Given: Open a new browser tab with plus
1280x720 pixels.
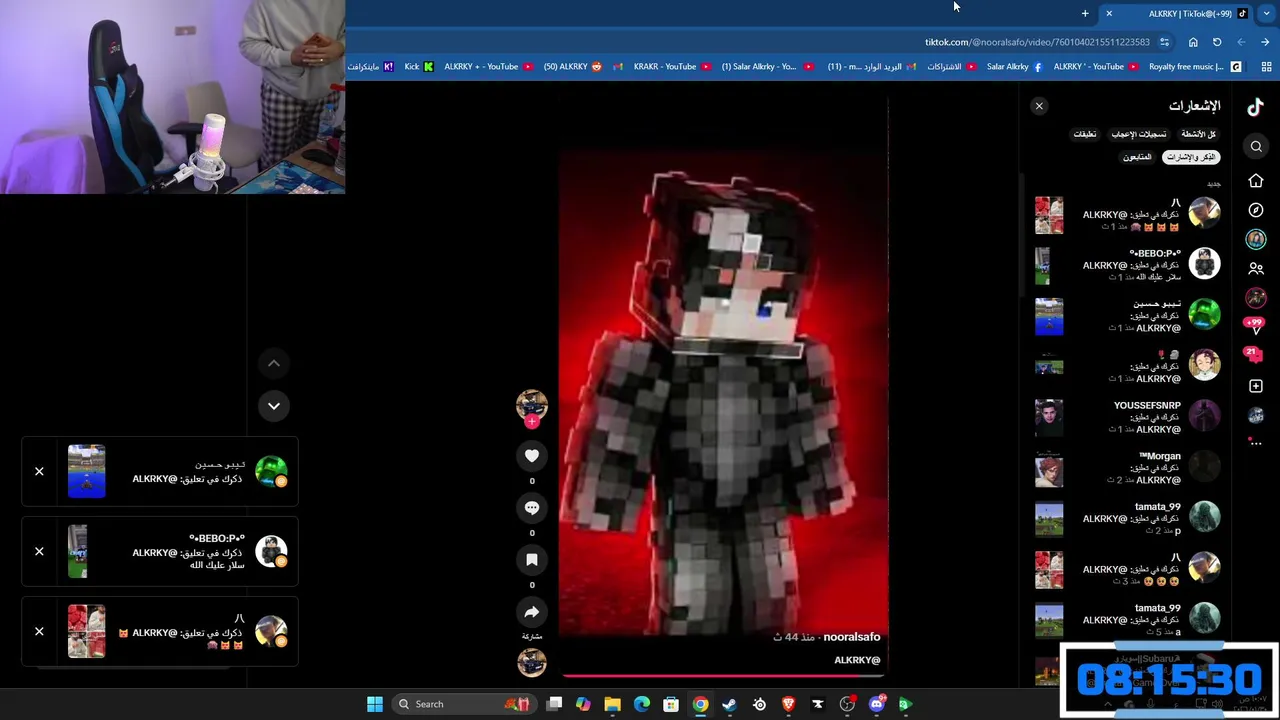Looking at the screenshot, I should click(x=1085, y=14).
